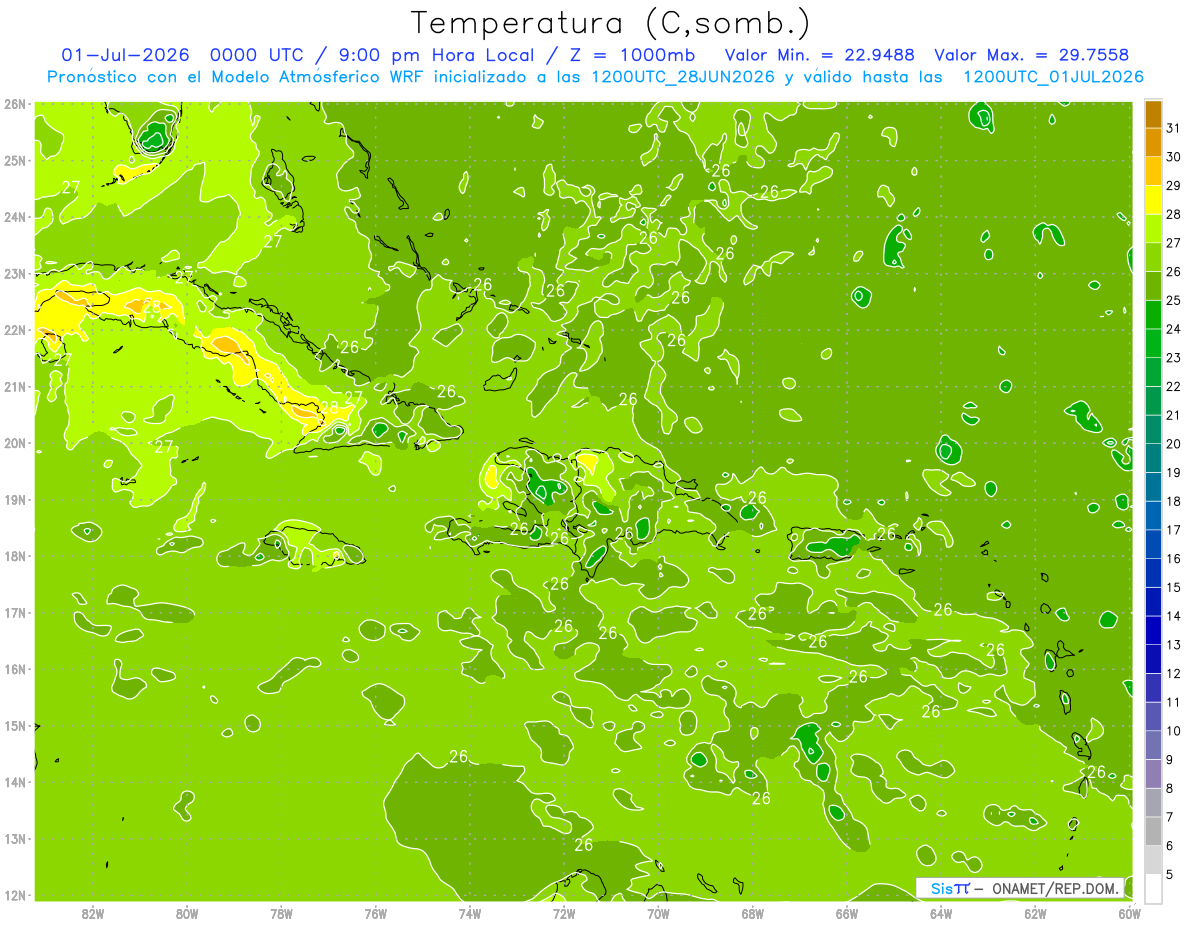Click the blue colorbar segment between 15 and 16

tap(1153, 573)
